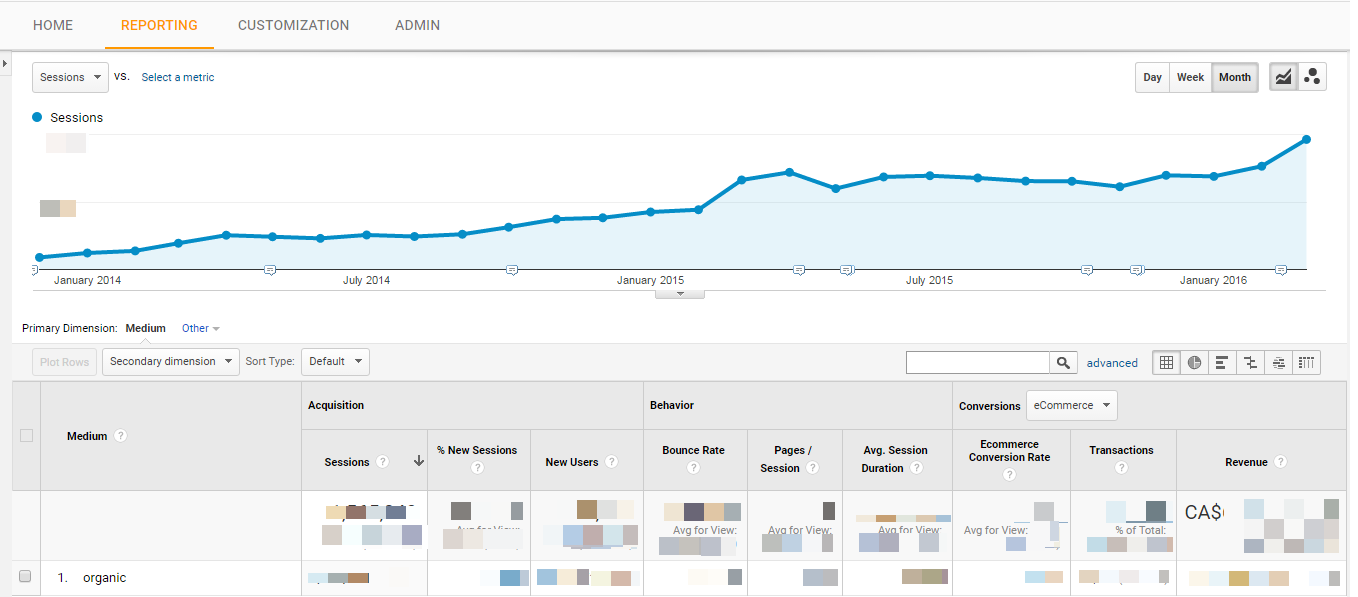Click inside the table search field
1358x597 pixels.
[977, 363]
